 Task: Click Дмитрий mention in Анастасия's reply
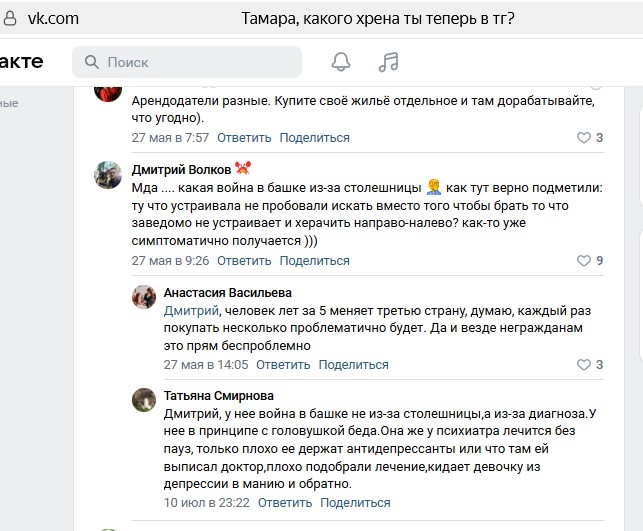coord(190,311)
